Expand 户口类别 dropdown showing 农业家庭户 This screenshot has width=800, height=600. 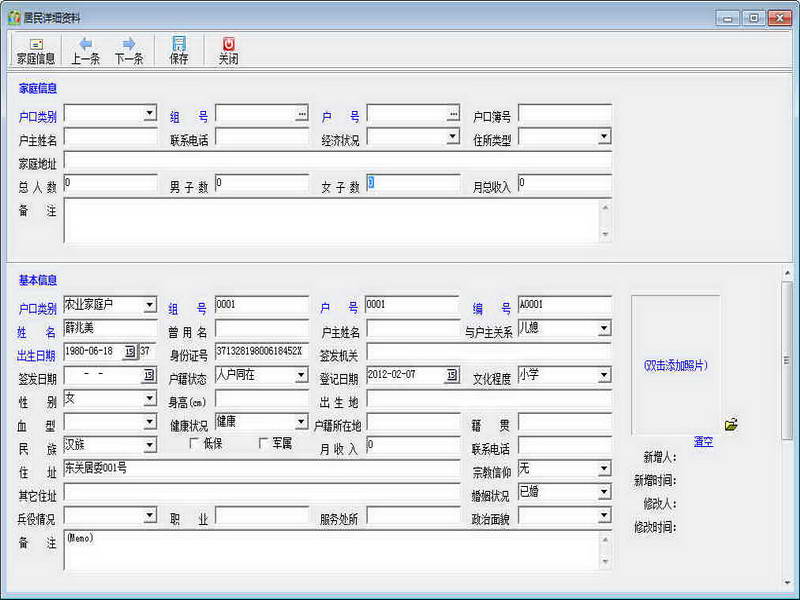coord(149,305)
